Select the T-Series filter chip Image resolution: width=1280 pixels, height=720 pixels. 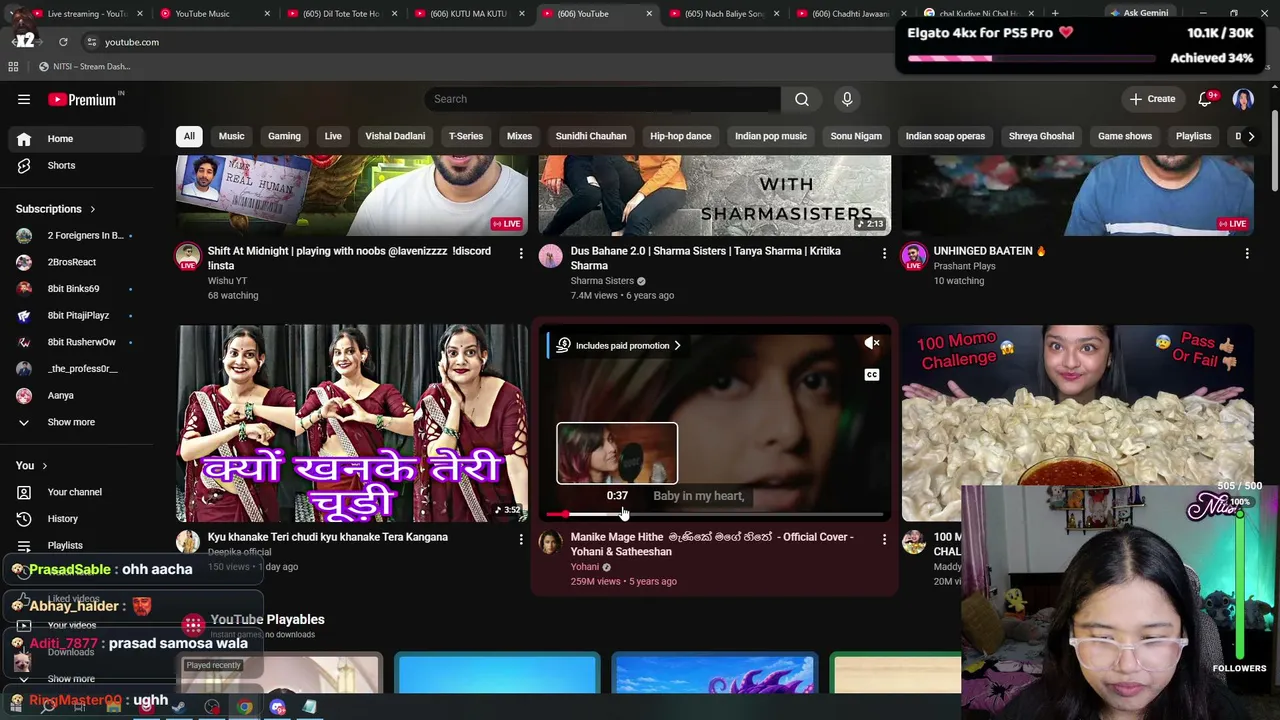click(466, 136)
